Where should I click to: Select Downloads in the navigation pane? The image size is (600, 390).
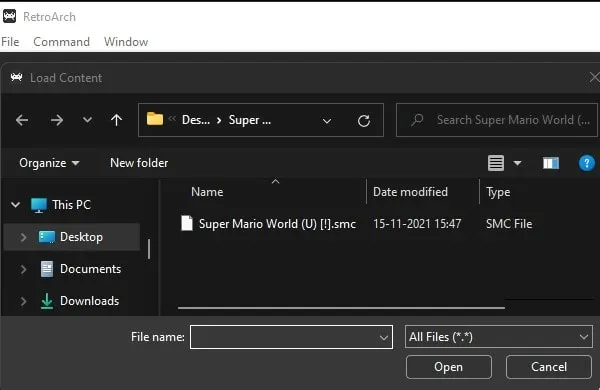click(x=90, y=301)
